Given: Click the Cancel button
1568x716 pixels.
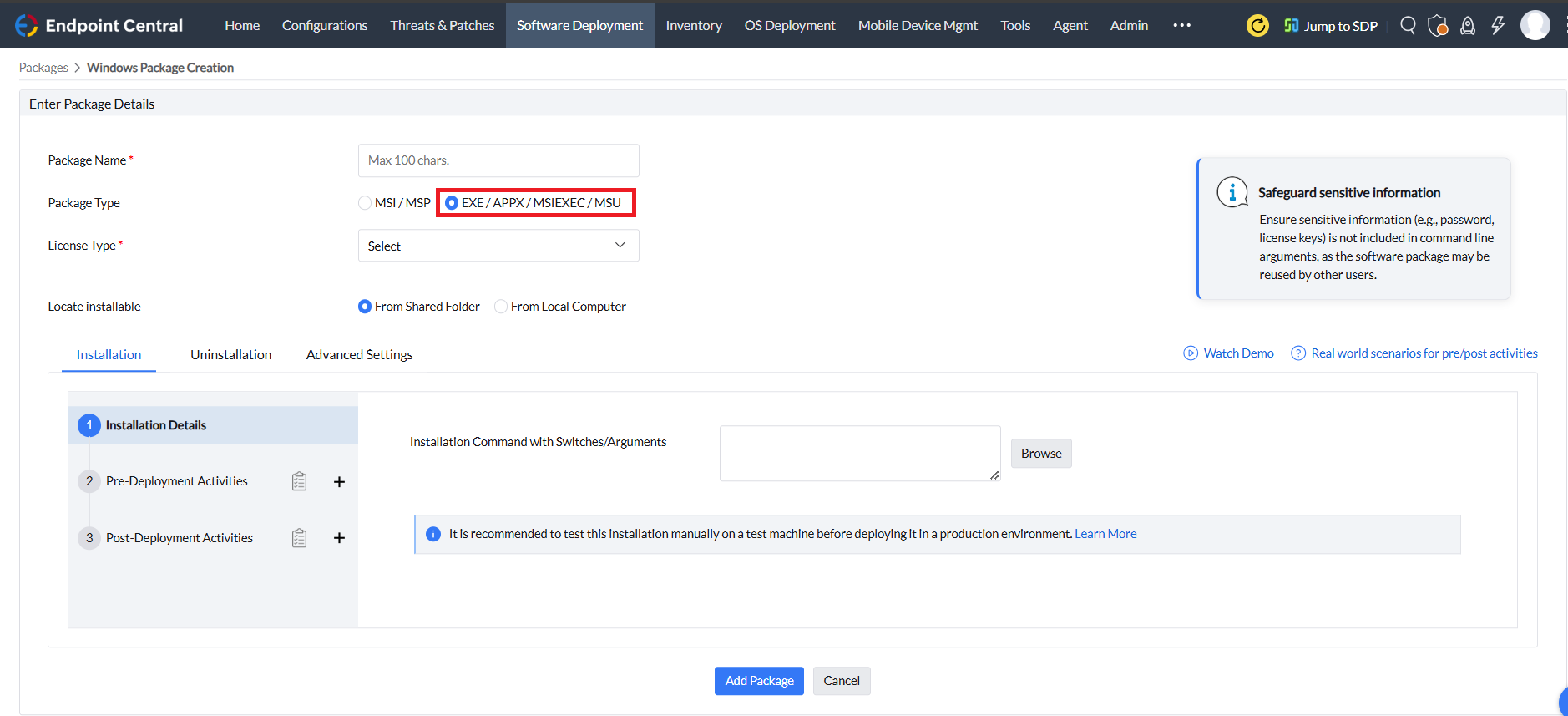Looking at the screenshot, I should [842, 681].
